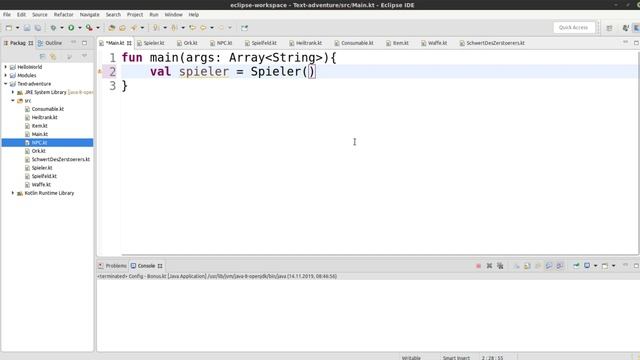Collapse the src folder
The width and height of the screenshot is (640, 360).
[x=13, y=100]
